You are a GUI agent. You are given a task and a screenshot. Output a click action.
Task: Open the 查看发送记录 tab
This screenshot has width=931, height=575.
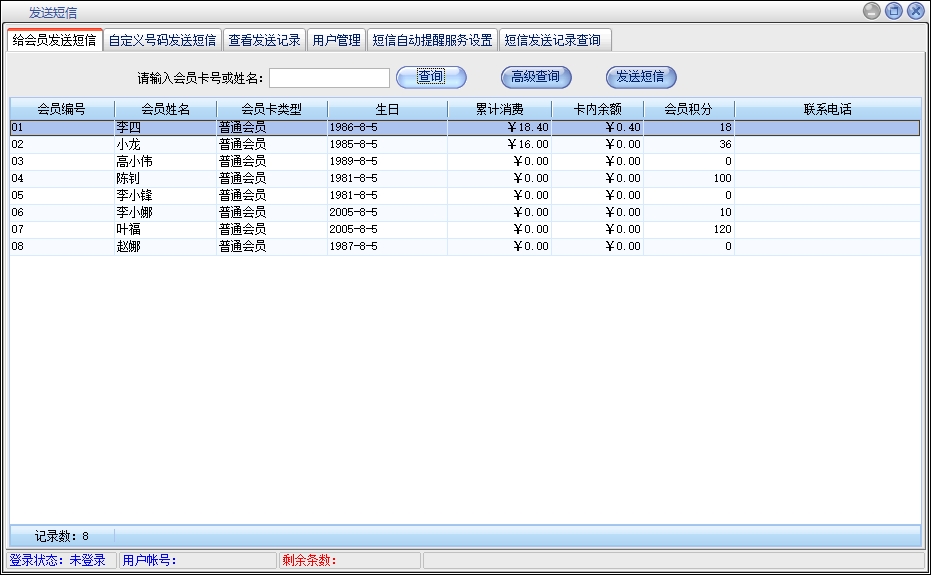point(264,41)
